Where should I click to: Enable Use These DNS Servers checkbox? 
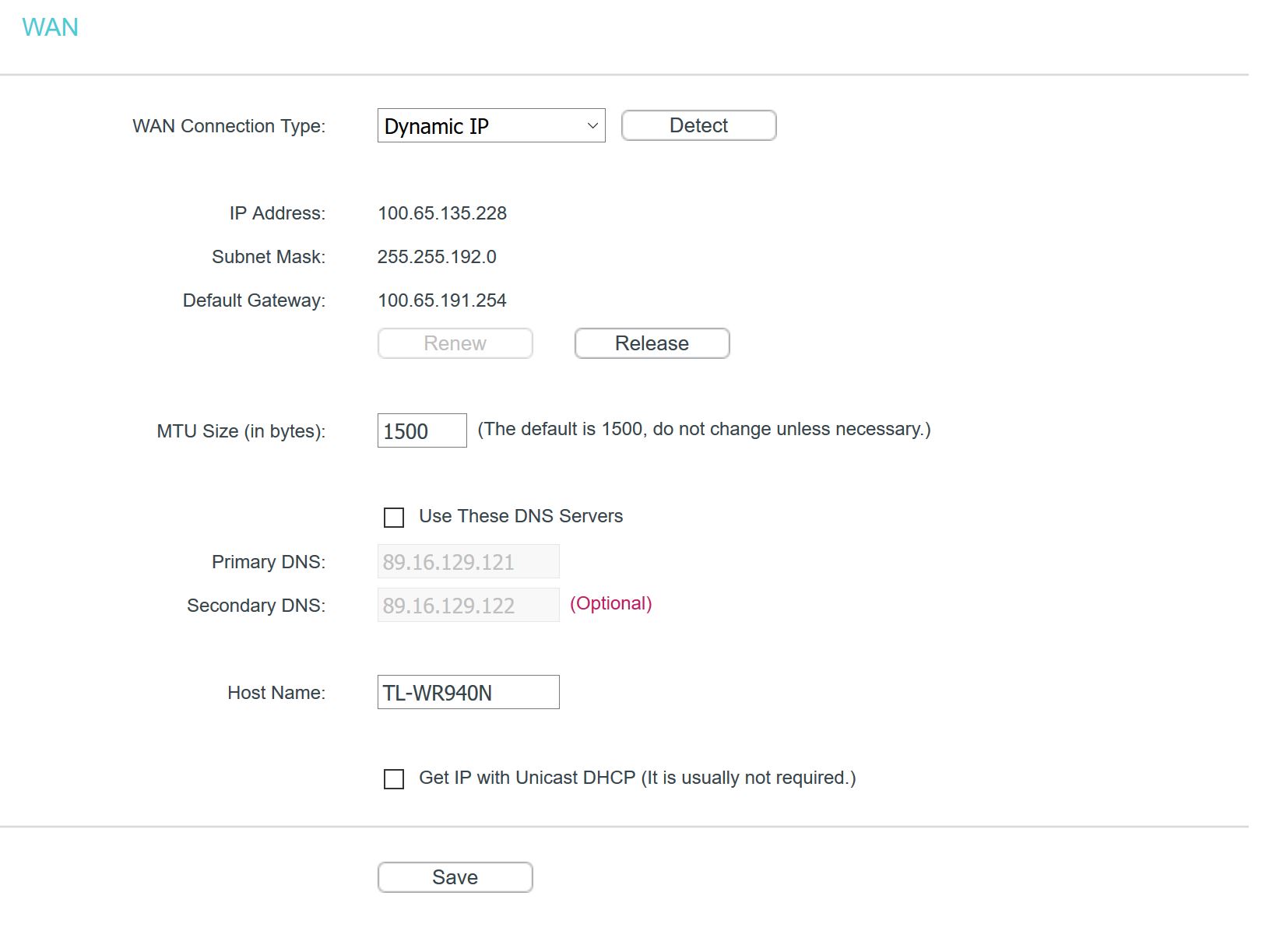[394, 518]
